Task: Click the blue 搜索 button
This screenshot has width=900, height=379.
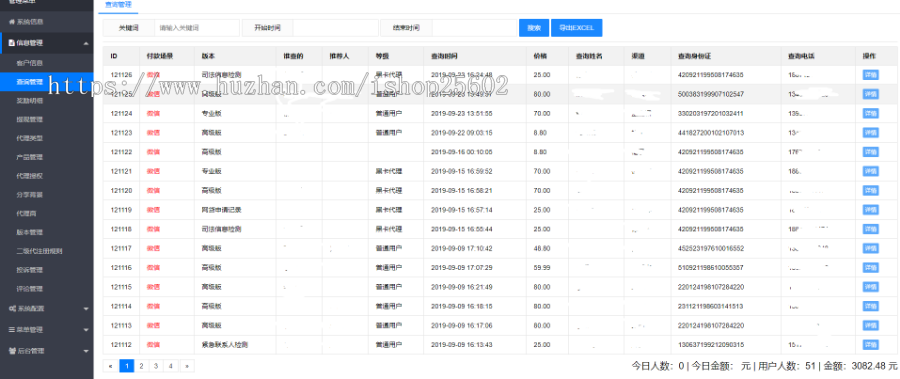Action: (534, 28)
